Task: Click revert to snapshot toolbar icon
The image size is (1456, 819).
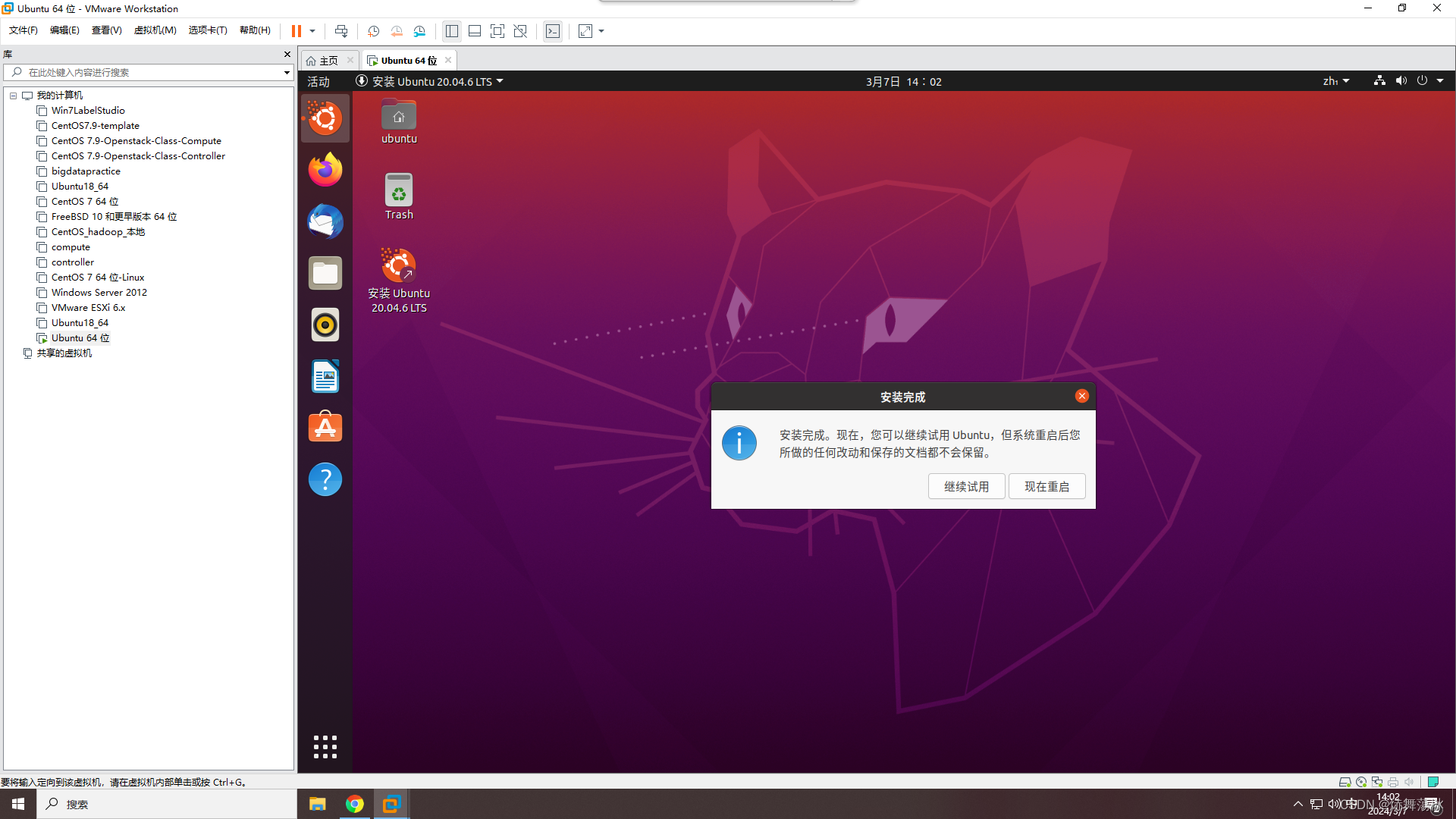Action: (x=397, y=31)
